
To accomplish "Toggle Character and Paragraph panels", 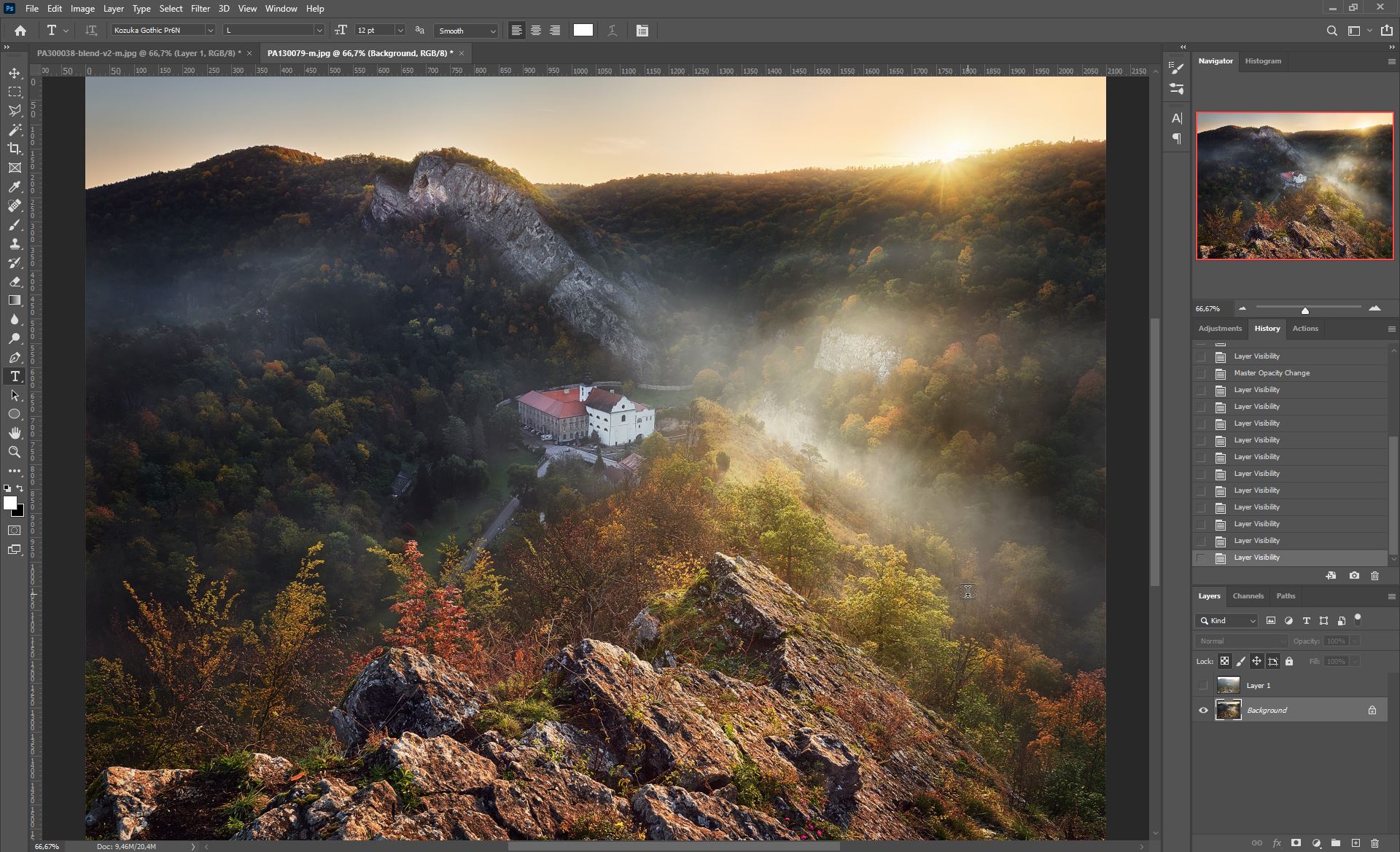I will click(642, 31).
